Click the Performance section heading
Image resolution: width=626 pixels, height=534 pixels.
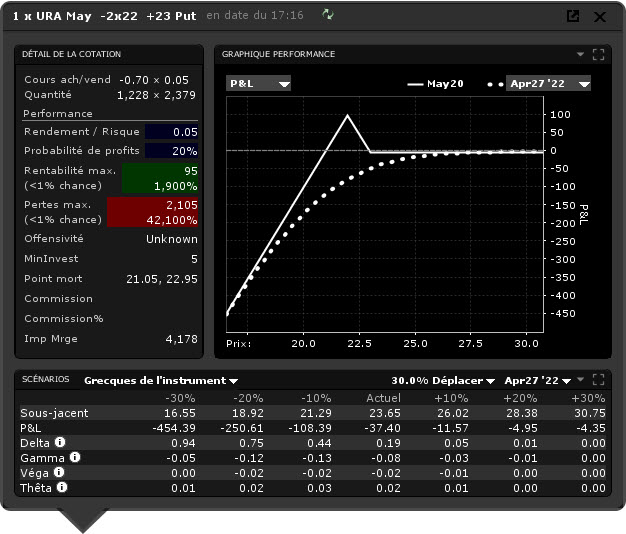(58, 113)
